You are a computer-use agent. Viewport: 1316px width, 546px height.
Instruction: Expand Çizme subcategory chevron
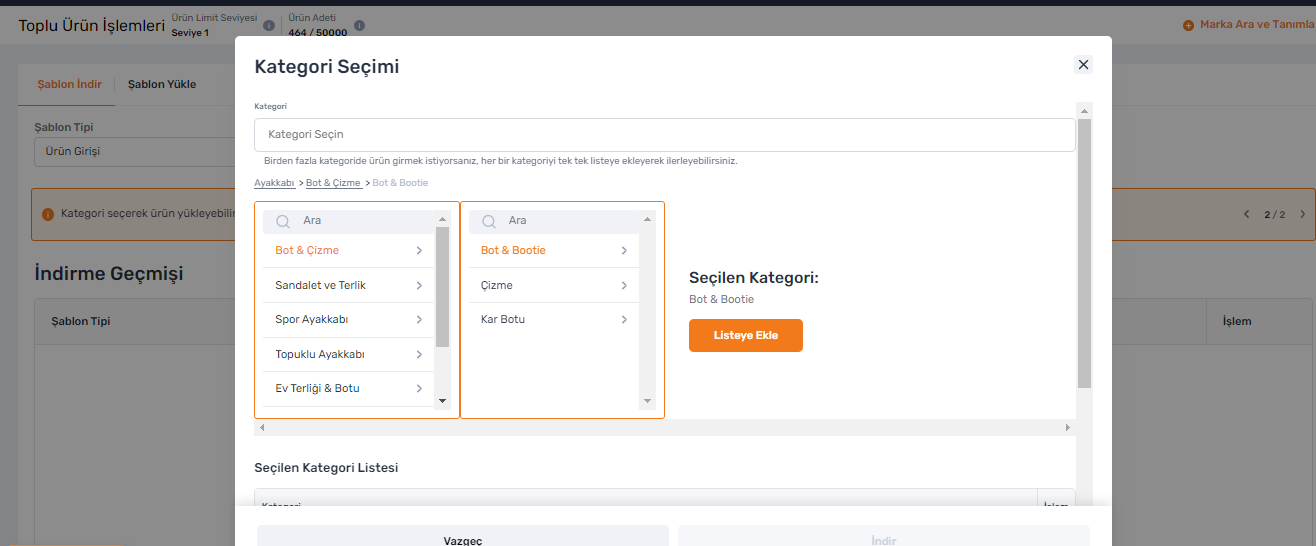(x=624, y=286)
